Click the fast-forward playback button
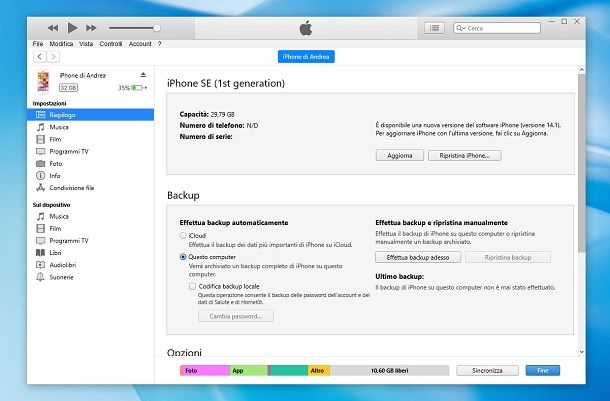610x401 pixels. [91, 28]
